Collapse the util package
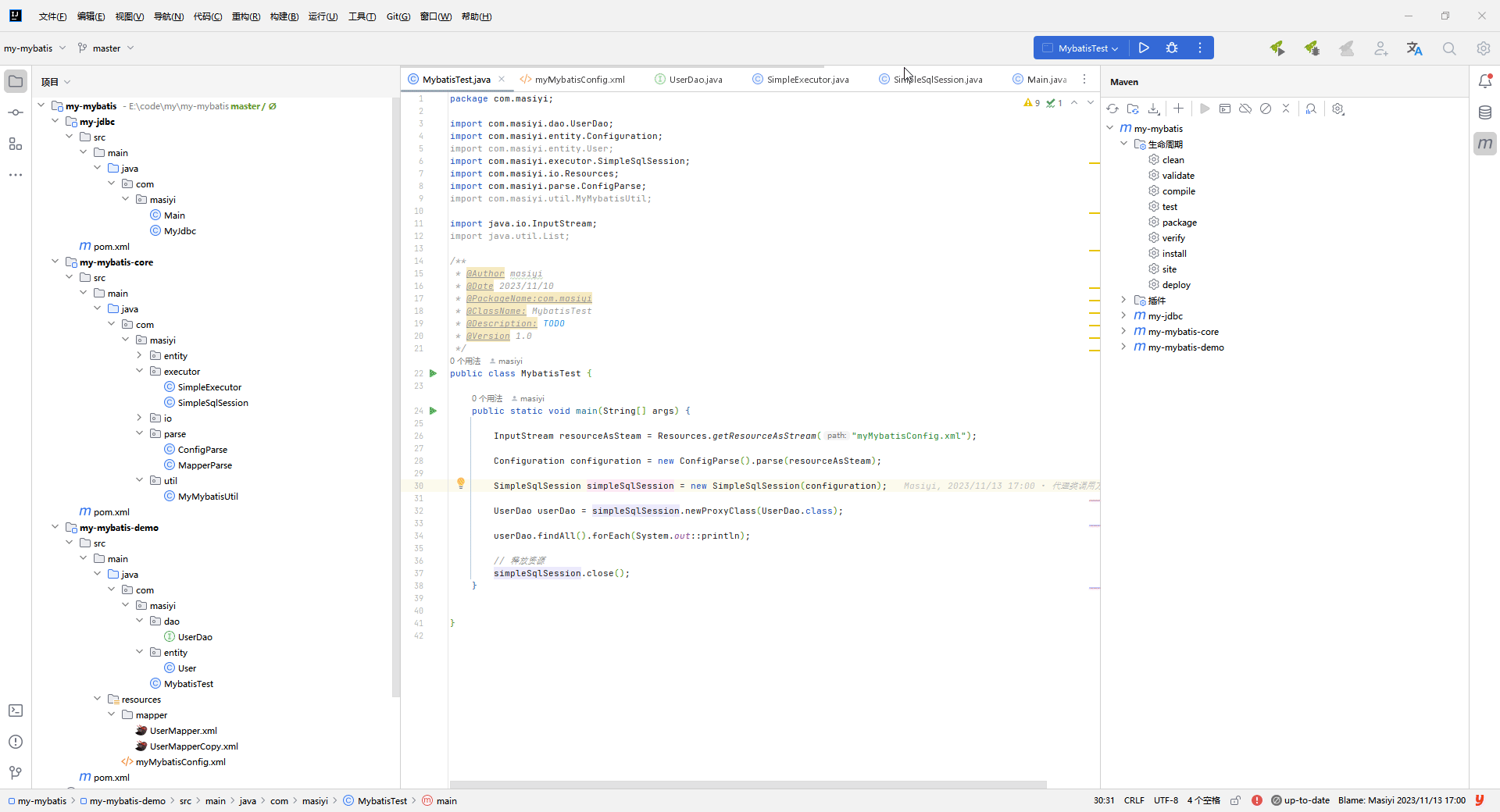This screenshot has height=812, width=1500. 140,480
